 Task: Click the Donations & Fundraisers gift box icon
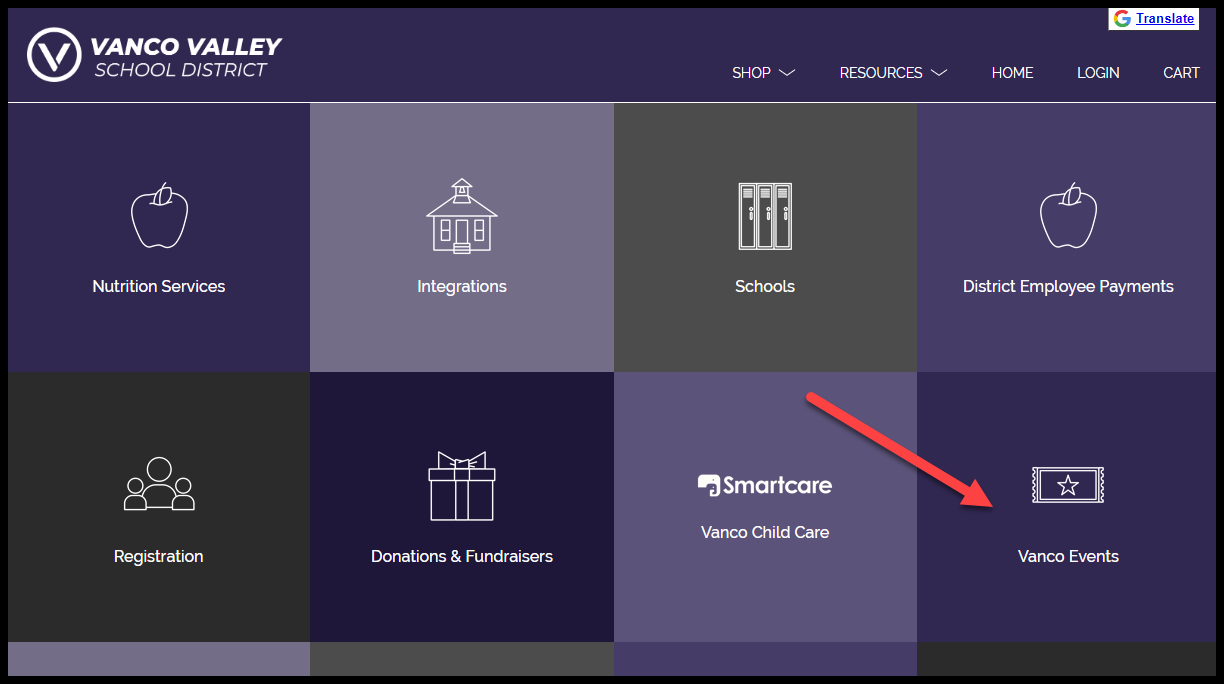tap(462, 485)
